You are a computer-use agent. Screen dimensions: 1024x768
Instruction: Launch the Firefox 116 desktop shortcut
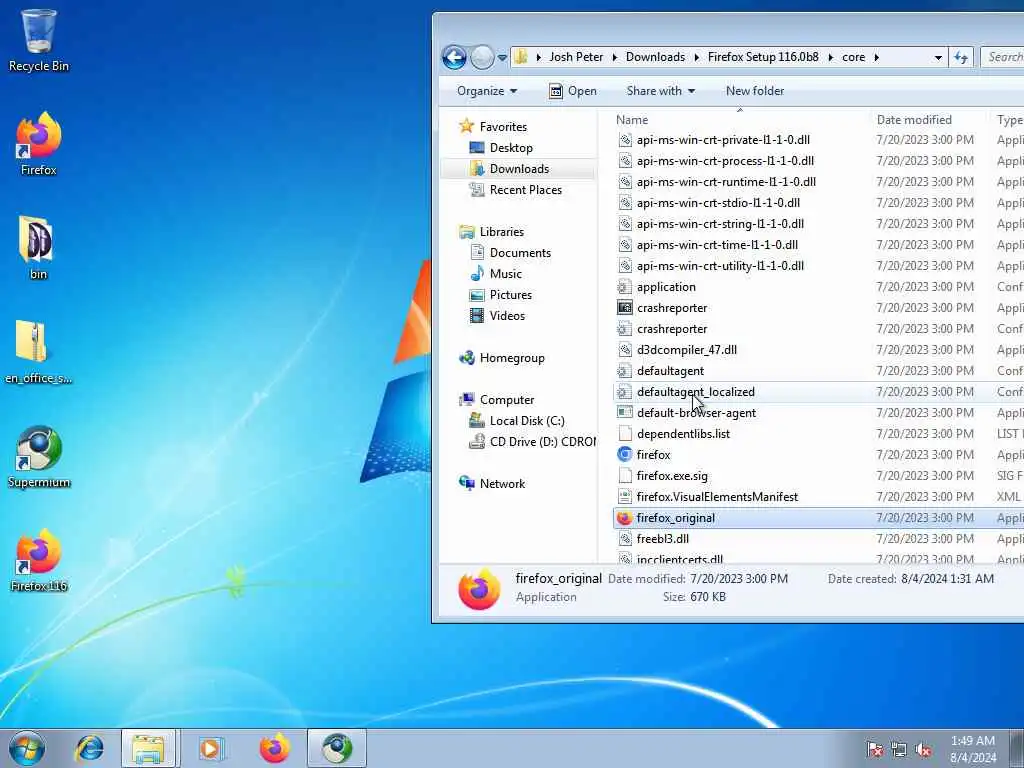tap(39, 560)
